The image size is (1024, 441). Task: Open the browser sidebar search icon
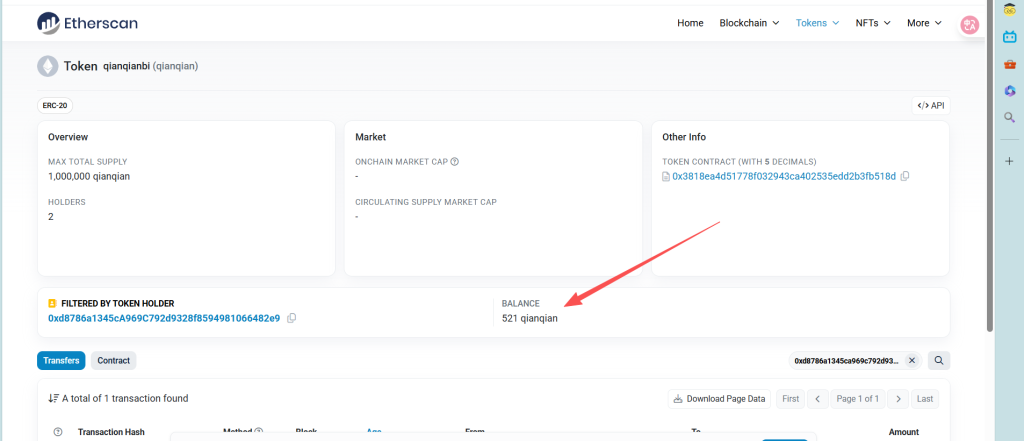[1010, 117]
